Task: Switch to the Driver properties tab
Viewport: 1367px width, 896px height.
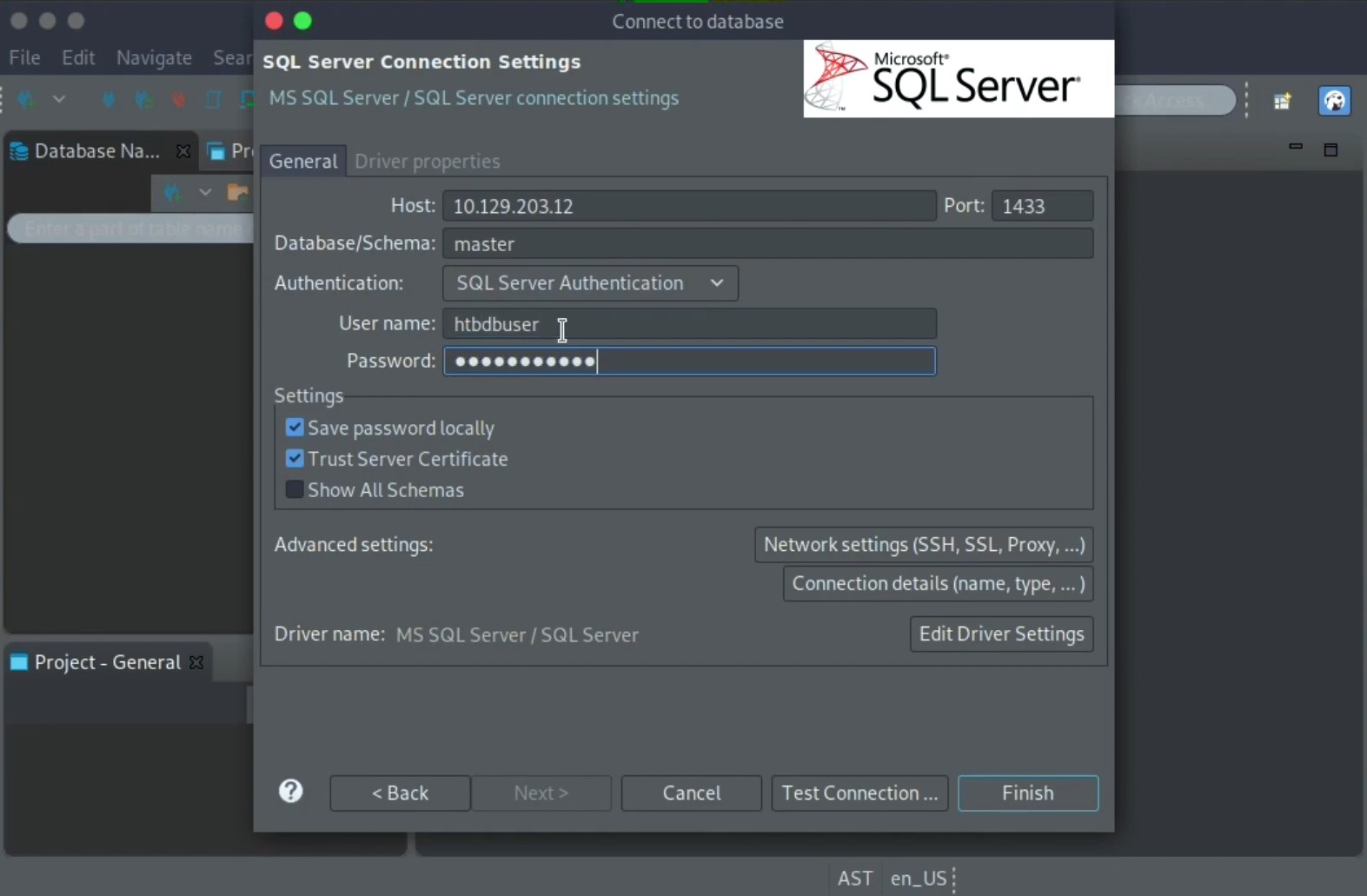Action: click(428, 162)
